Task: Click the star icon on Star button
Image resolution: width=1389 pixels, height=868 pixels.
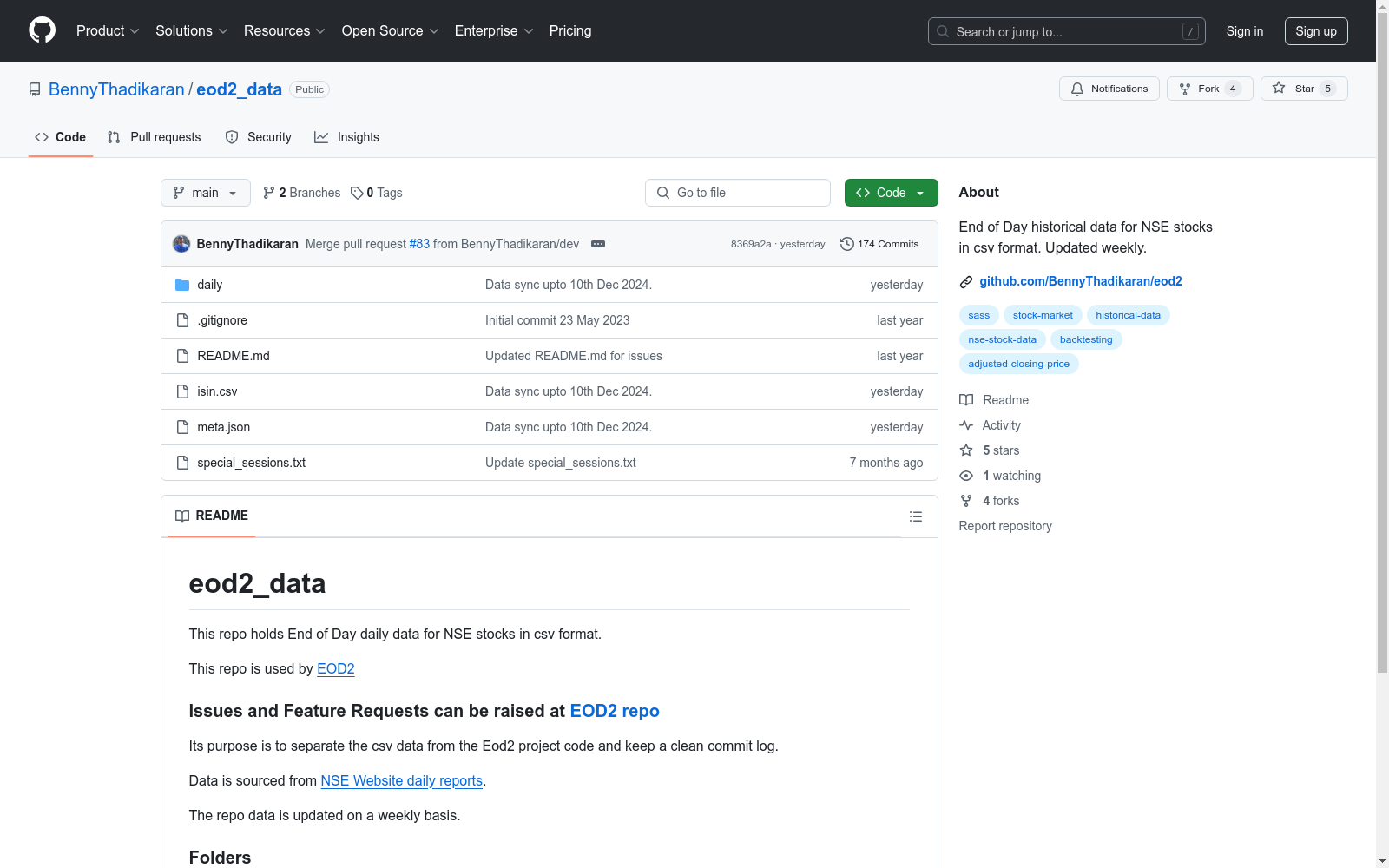Action: [x=1279, y=88]
